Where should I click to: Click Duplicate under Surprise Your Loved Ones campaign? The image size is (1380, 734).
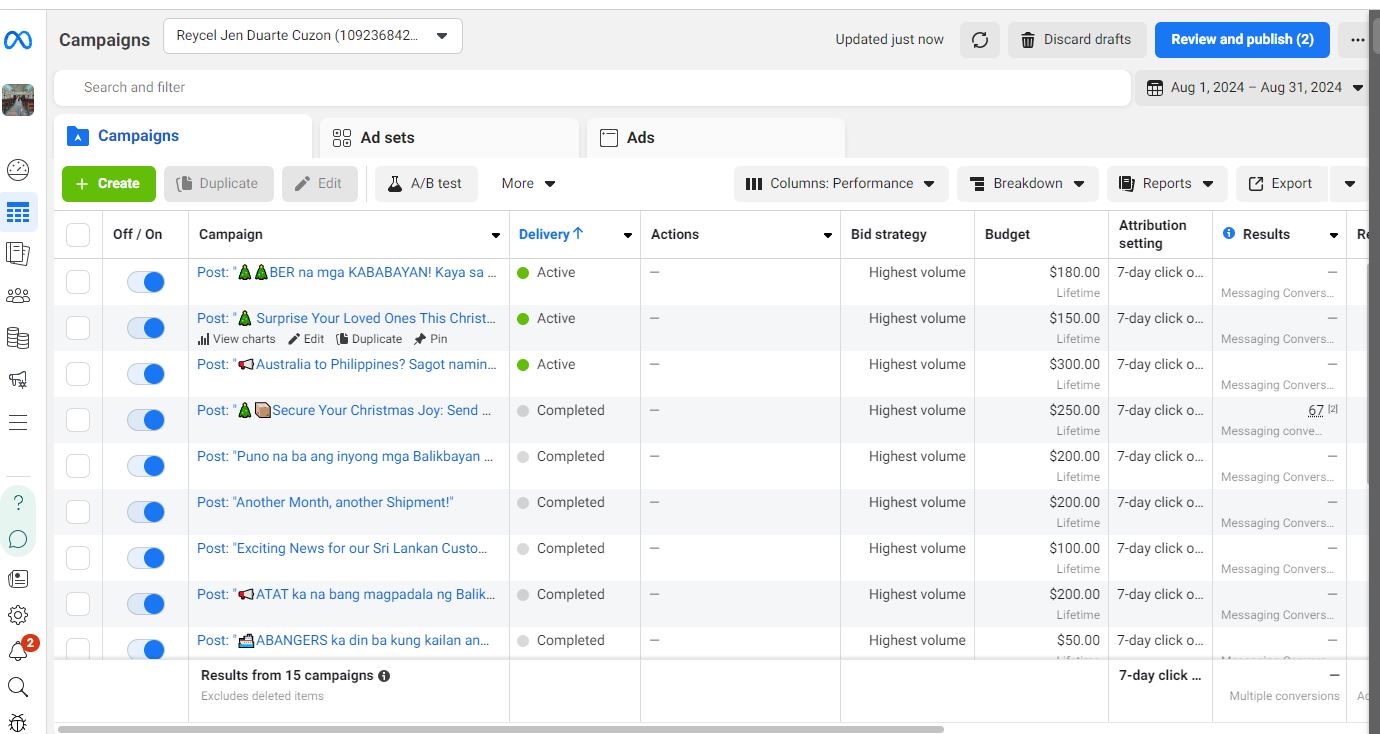[369, 339]
